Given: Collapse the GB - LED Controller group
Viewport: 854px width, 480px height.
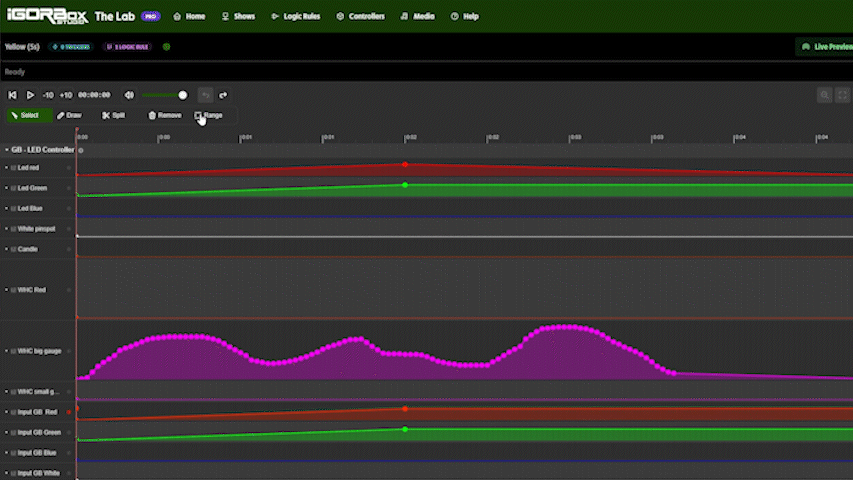Looking at the screenshot, I should pos(7,150).
